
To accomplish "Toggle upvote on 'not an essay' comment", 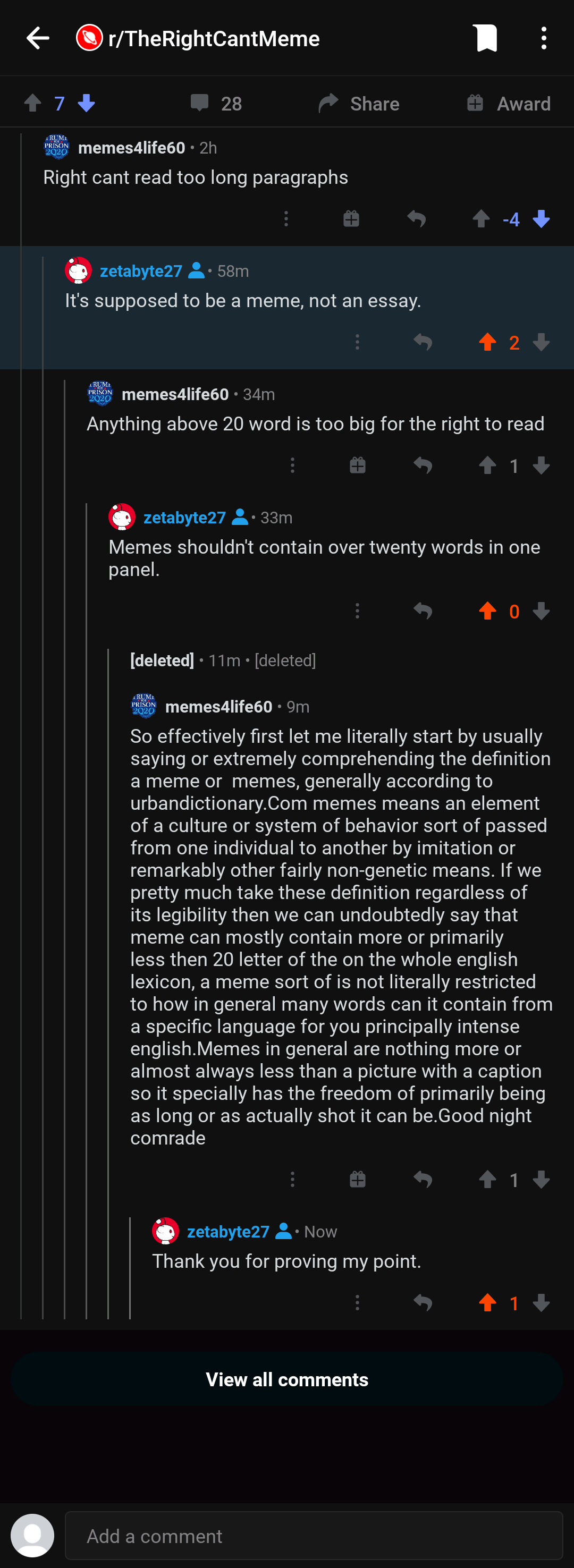I will point(487,342).
